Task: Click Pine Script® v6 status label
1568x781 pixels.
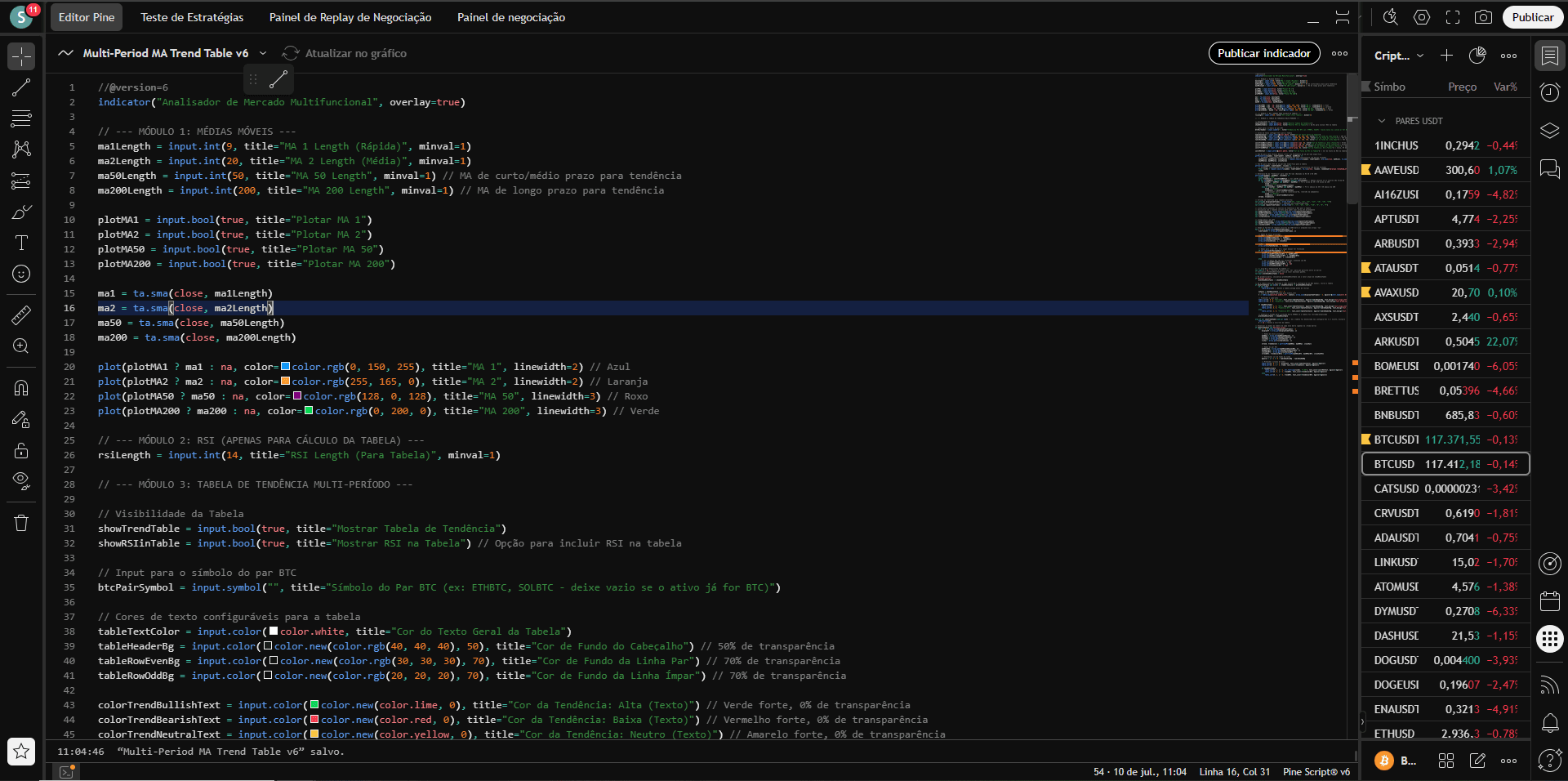Action: (1316, 771)
